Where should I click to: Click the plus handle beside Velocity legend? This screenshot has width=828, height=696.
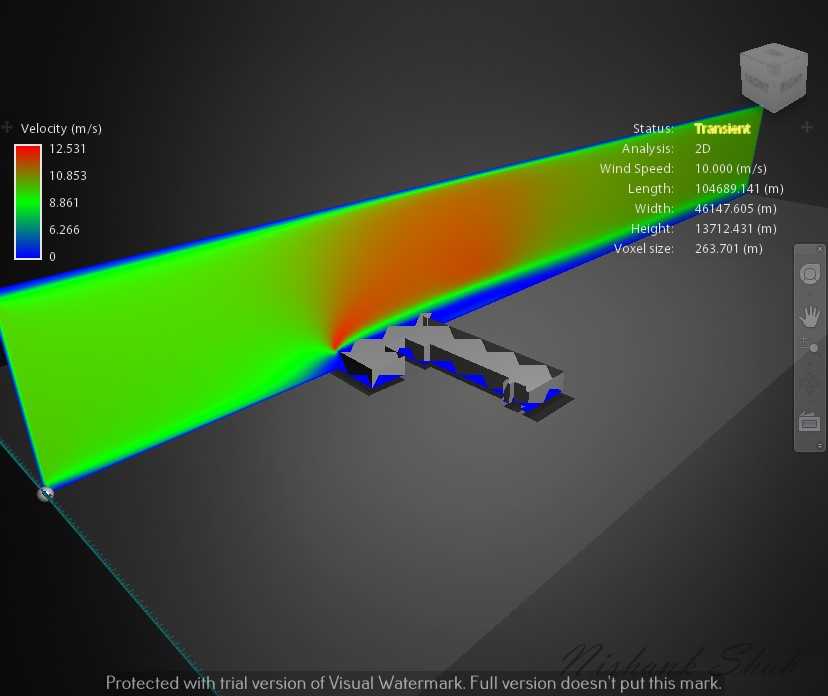click(7, 127)
